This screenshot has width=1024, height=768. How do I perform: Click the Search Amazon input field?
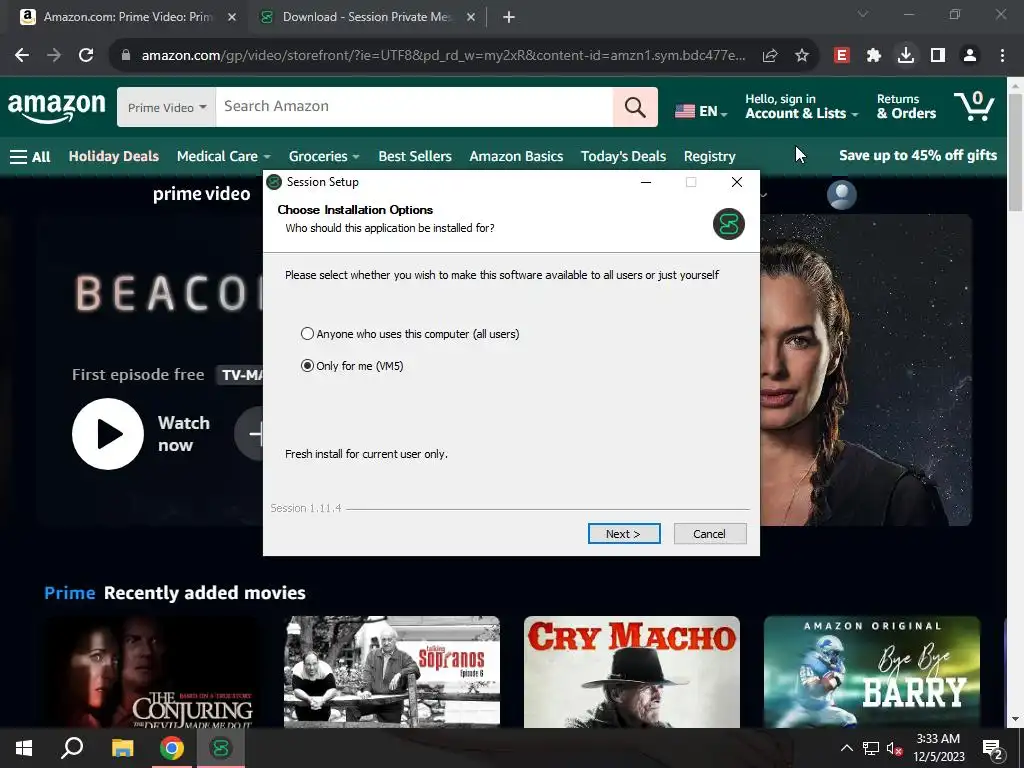[414, 107]
